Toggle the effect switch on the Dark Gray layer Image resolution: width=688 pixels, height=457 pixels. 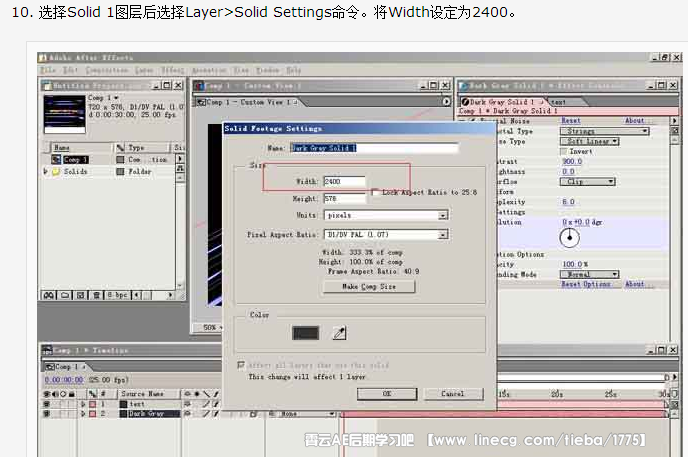(x=216, y=414)
